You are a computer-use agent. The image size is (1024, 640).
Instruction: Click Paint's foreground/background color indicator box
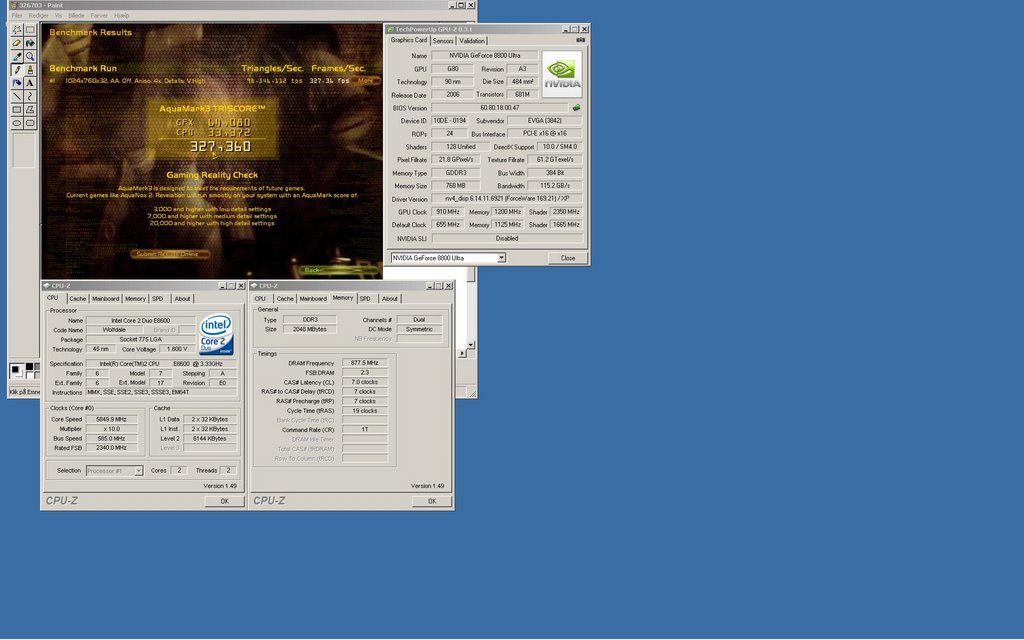(x=17, y=371)
